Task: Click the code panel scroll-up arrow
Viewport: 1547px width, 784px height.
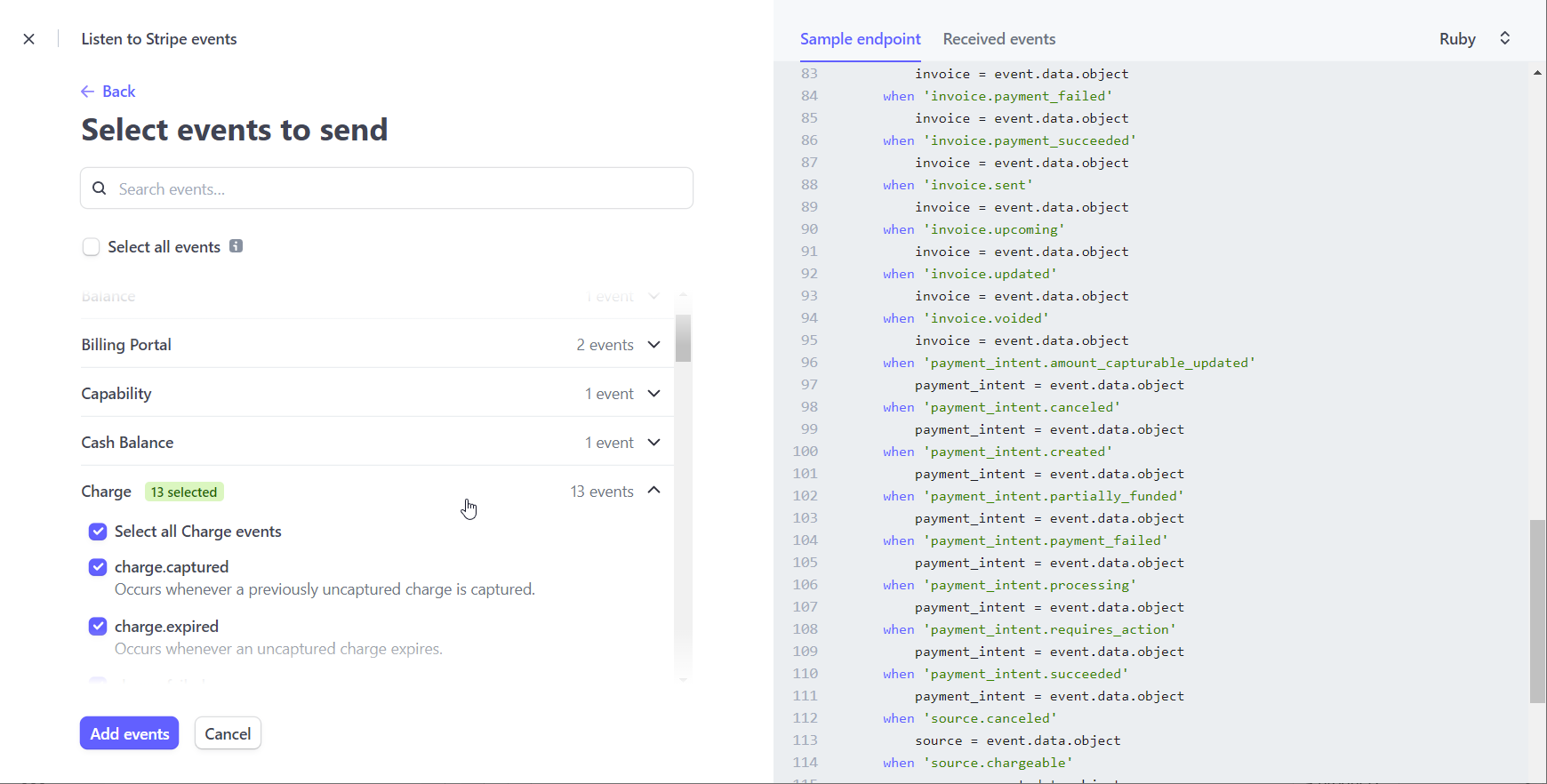Action: point(1537,73)
